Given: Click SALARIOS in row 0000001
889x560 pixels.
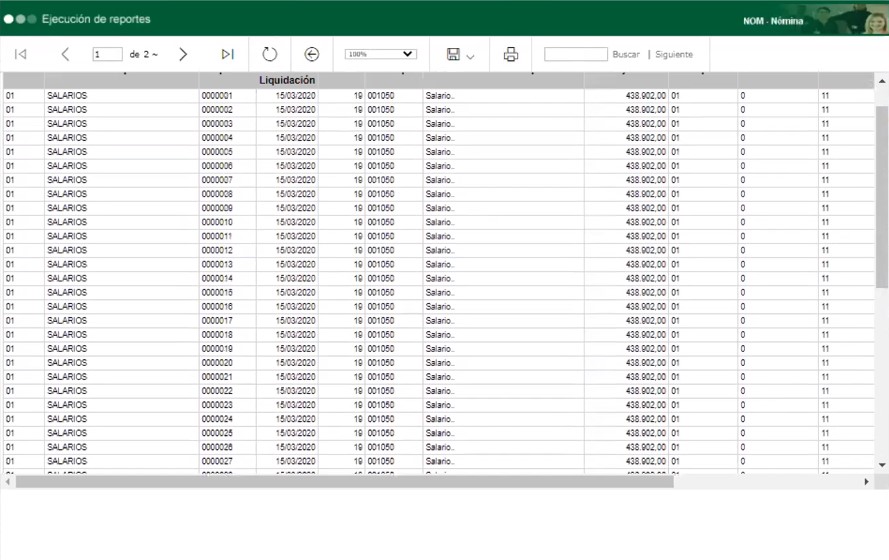Looking at the screenshot, I should click(67, 96).
